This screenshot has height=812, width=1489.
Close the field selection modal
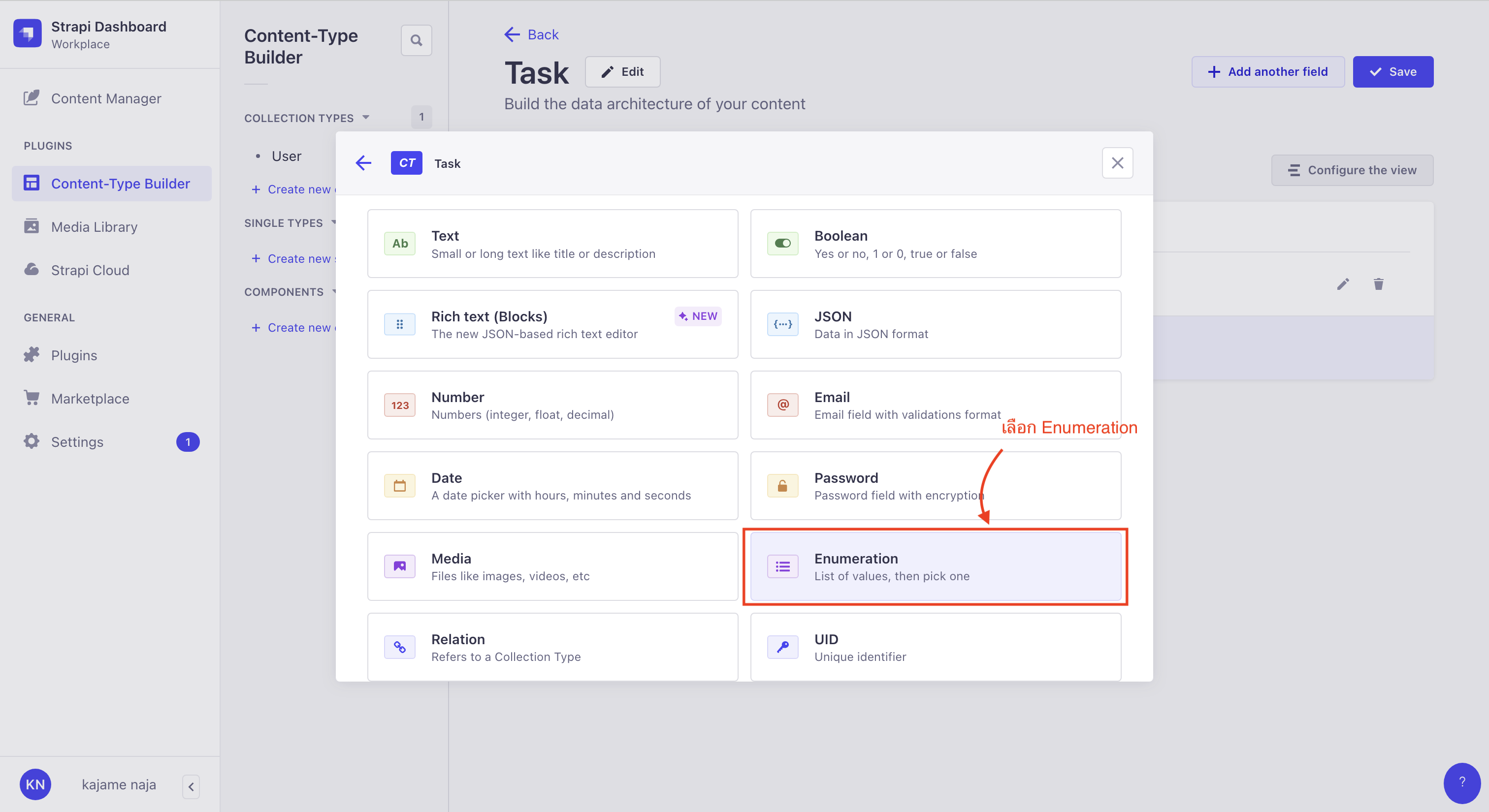click(1117, 163)
